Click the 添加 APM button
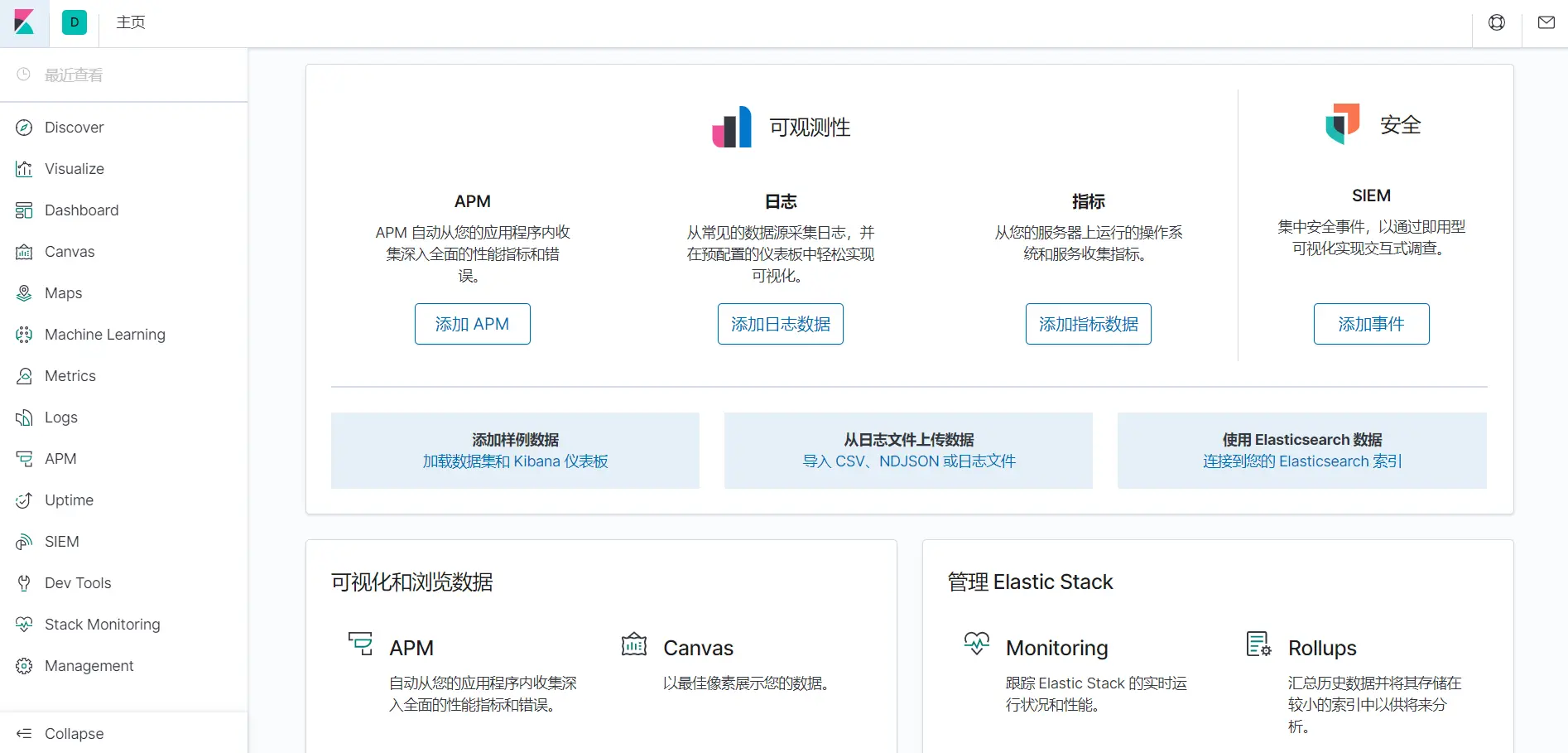 (473, 324)
